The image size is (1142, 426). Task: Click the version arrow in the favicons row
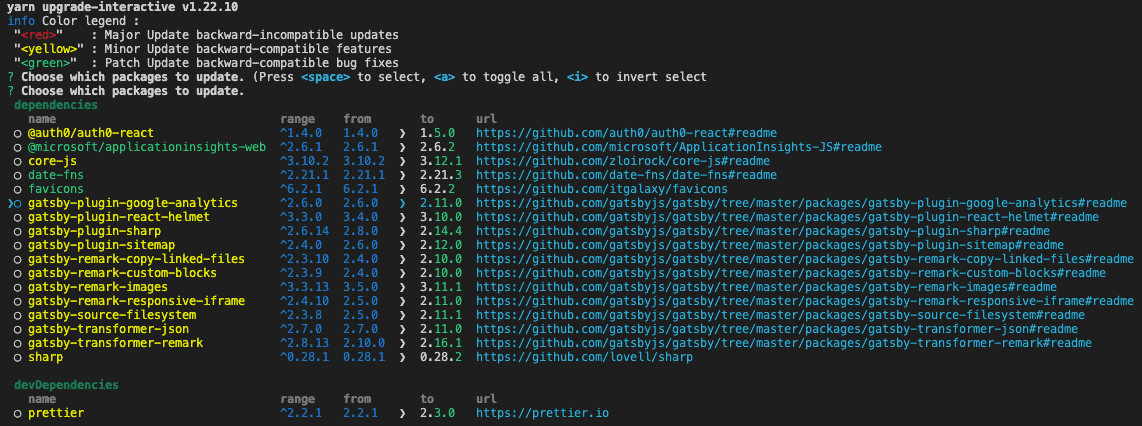click(x=403, y=189)
